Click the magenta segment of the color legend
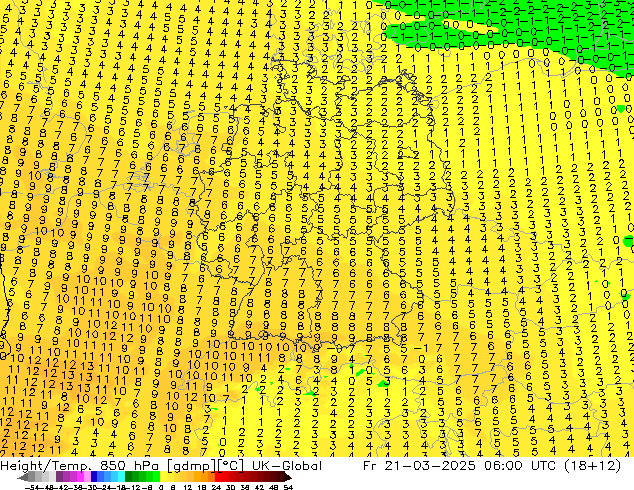Viewport: 634px width, 490px height. coord(80,477)
